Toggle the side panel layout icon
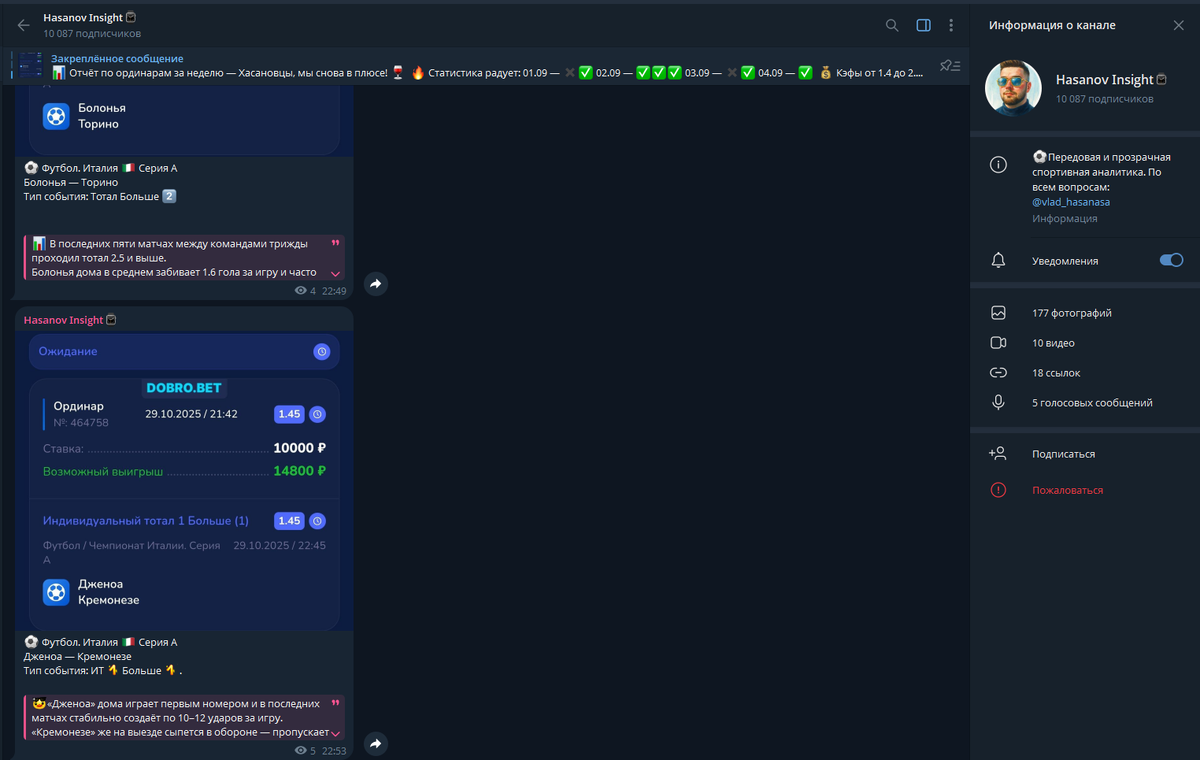The width and height of the screenshot is (1200, 760). [923, 25]
